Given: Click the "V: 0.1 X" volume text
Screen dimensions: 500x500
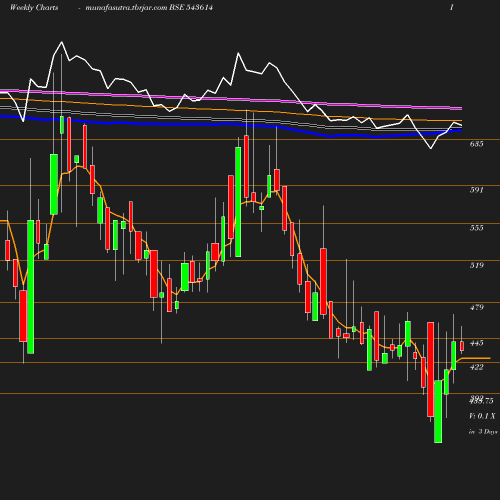Looking at the screenshot, I should coord(482,416).
